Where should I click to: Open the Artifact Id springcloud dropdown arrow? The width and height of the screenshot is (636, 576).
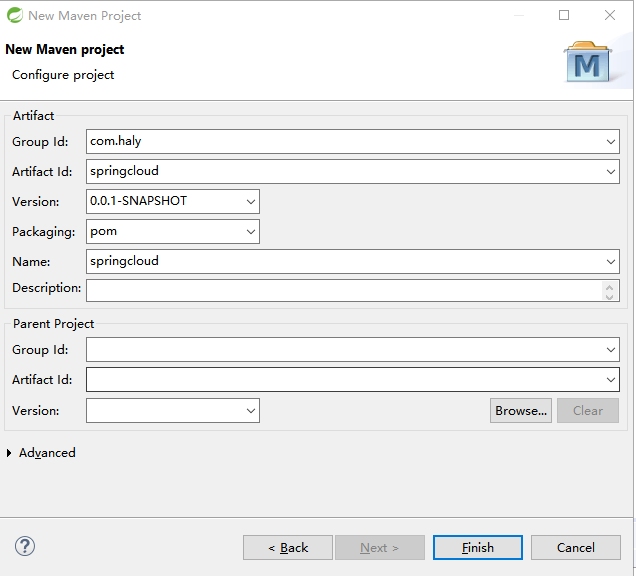point(610,172)
